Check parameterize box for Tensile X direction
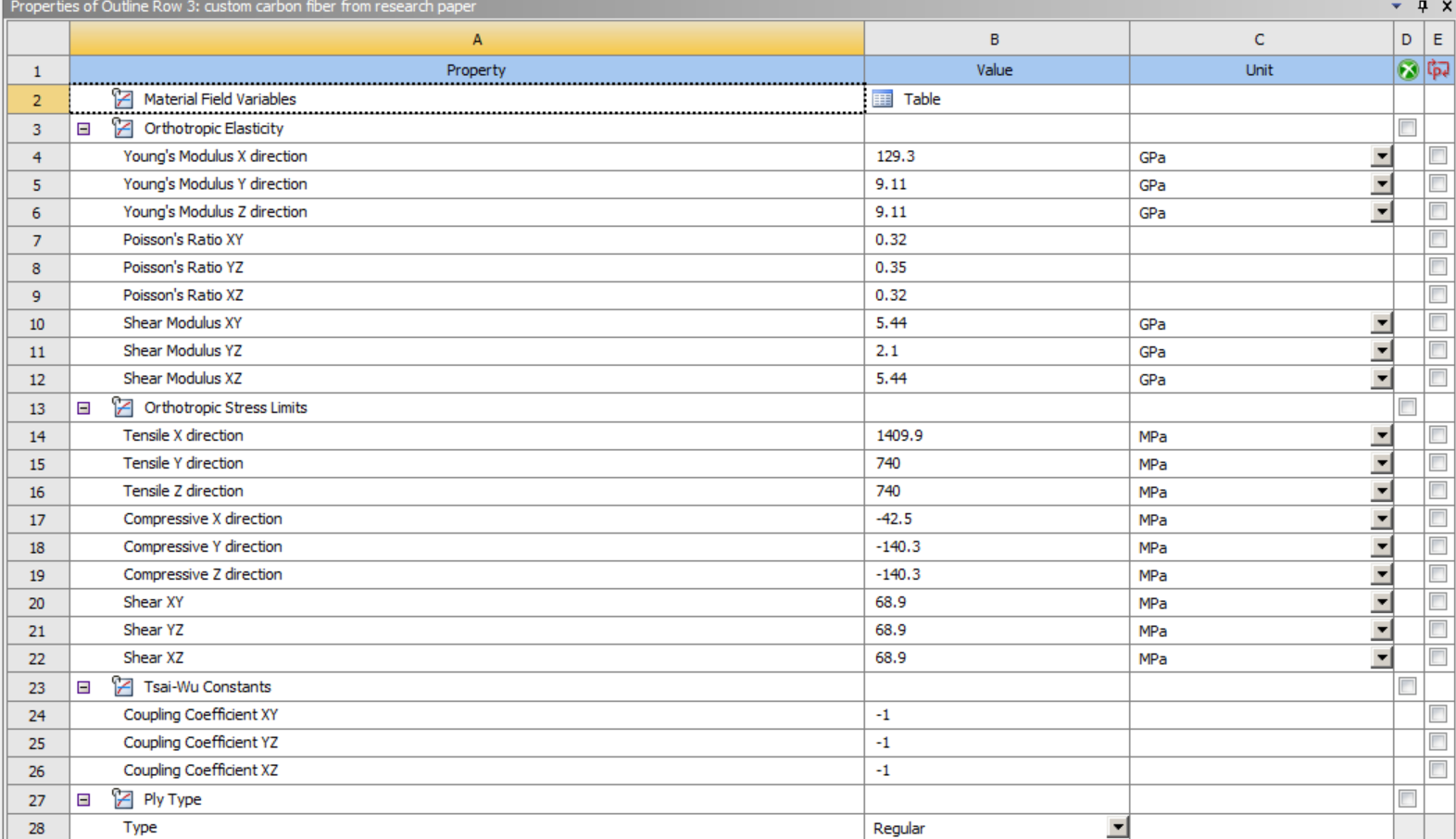This screenshot has height=839, width=1456. 1438,434
